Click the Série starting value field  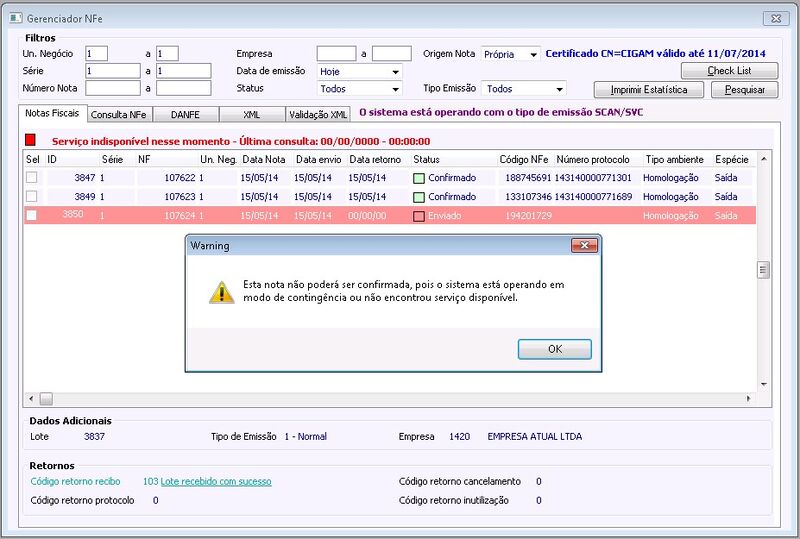click(x=113, y=71)
